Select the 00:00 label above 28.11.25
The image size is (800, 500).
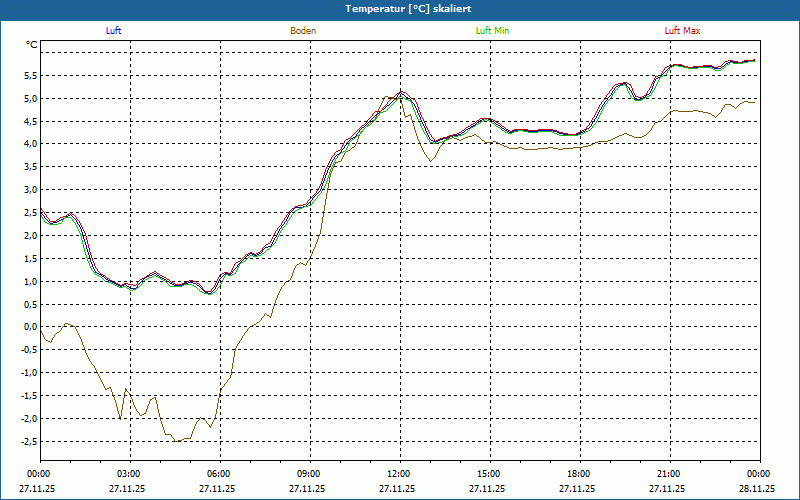(x=758, y=474)
